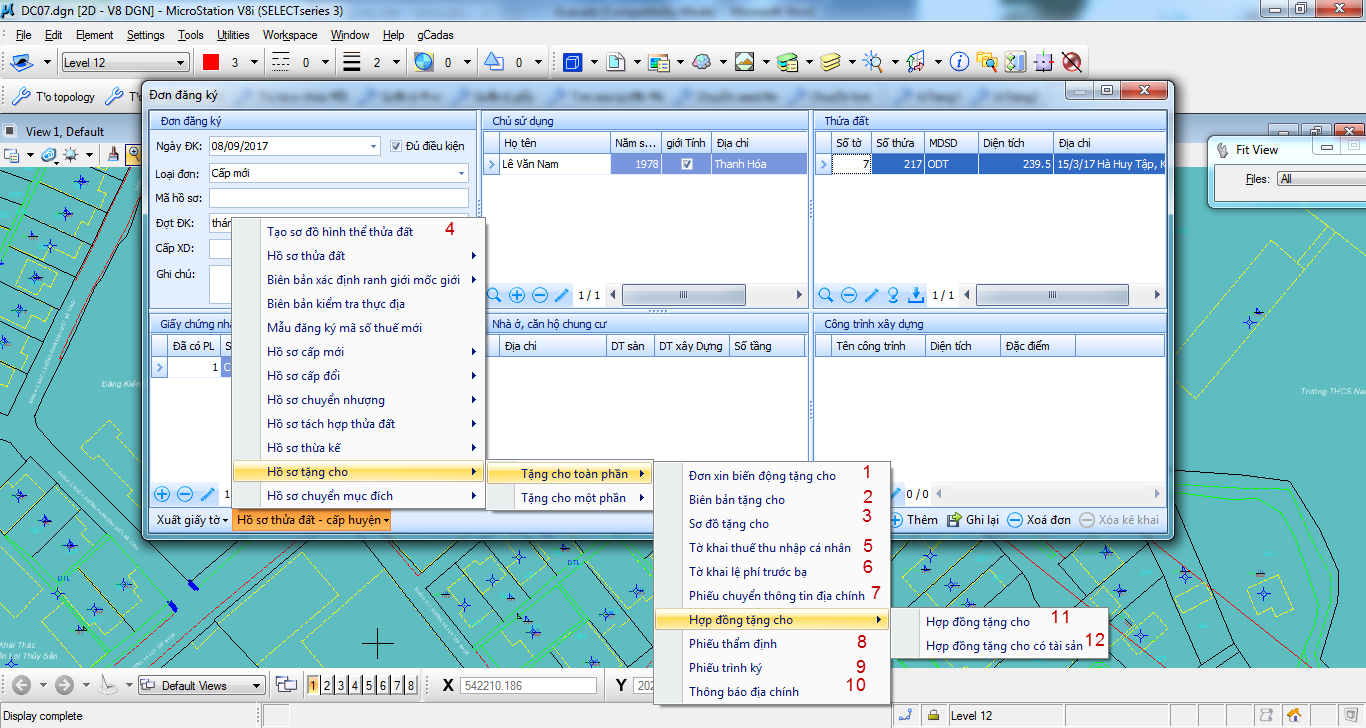
Task: Click the lock icon in status bar
Action: (933, 715)
